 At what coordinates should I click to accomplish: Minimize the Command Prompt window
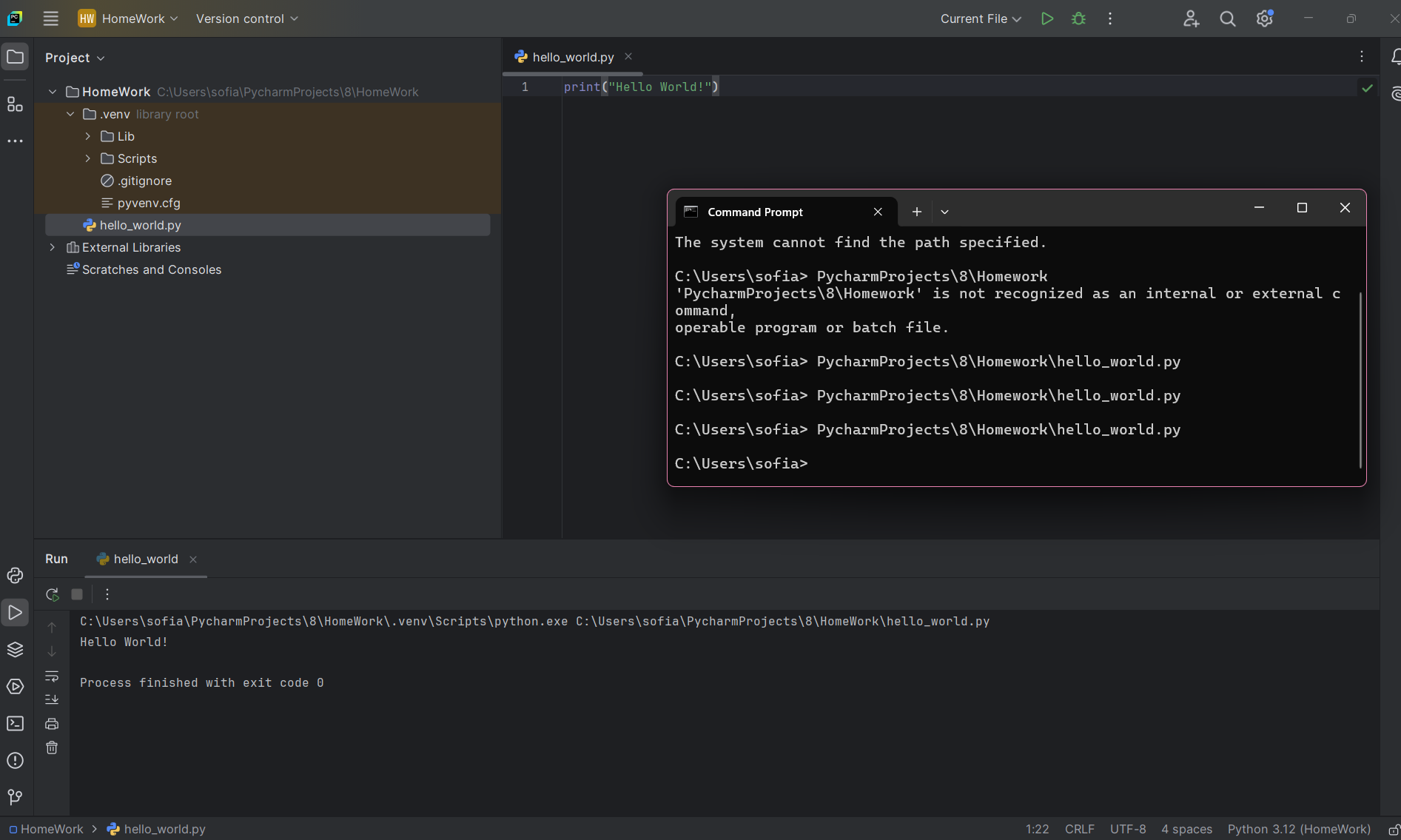tap(1259, 208)
